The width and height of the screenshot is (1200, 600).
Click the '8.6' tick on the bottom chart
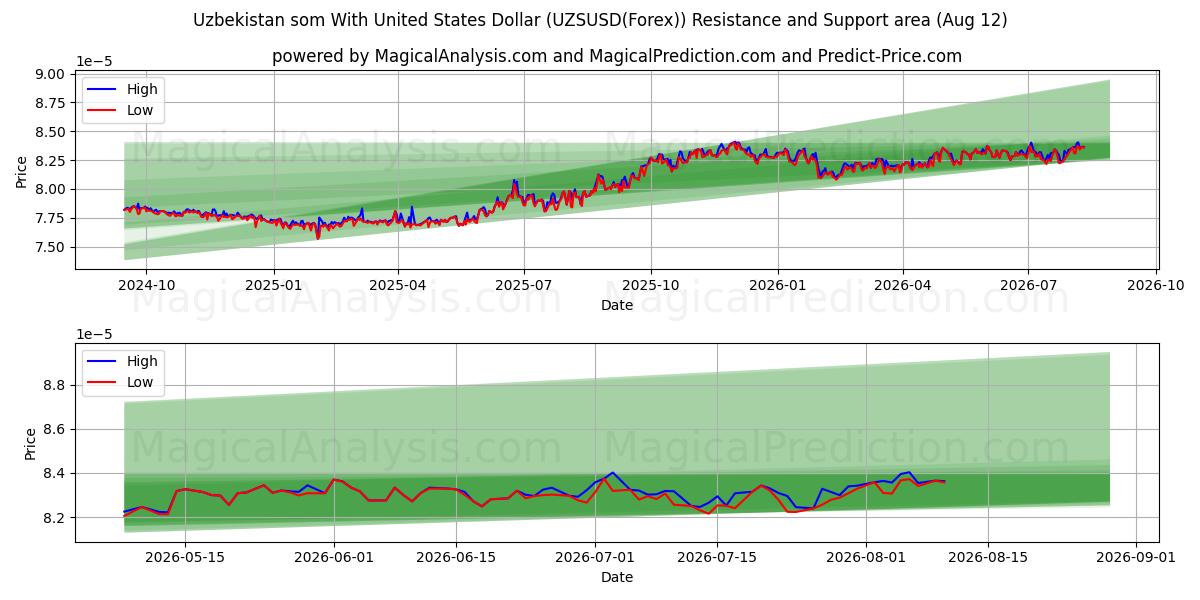pos(55,430)
